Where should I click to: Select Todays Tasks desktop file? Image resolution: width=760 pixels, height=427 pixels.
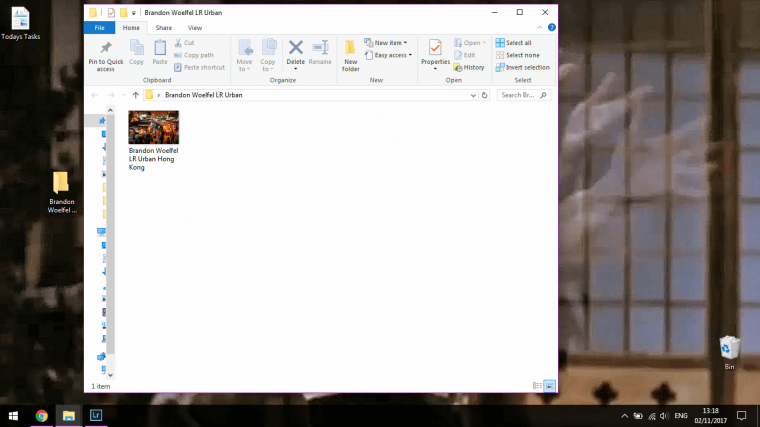20,23
